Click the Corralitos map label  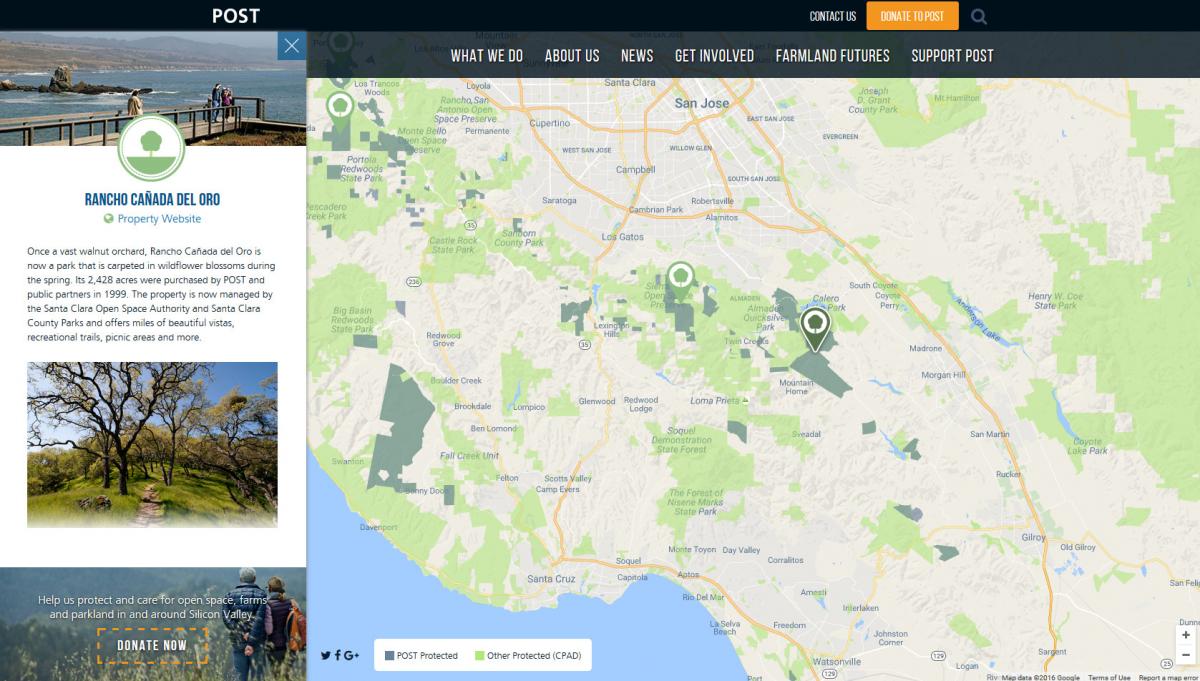coord(786,560)
